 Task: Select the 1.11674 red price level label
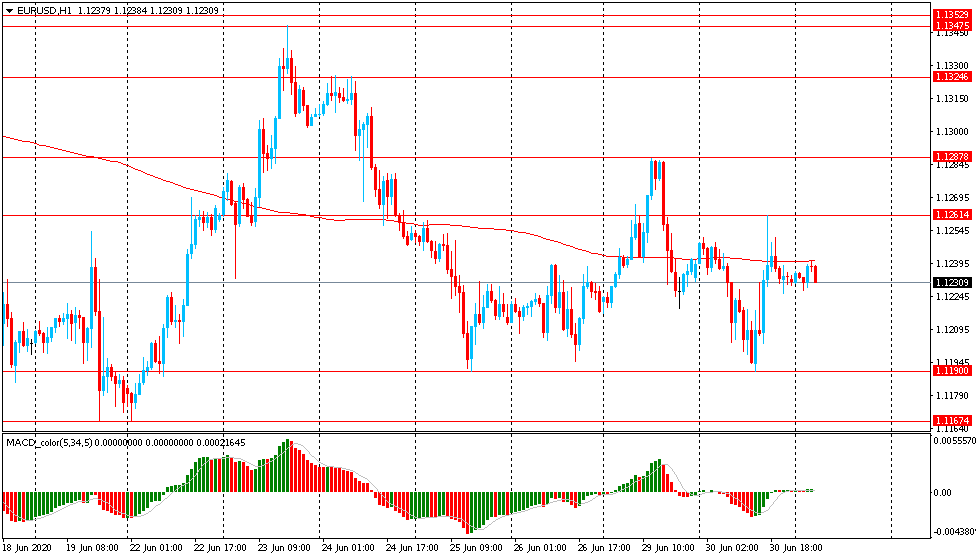(952, 421)
